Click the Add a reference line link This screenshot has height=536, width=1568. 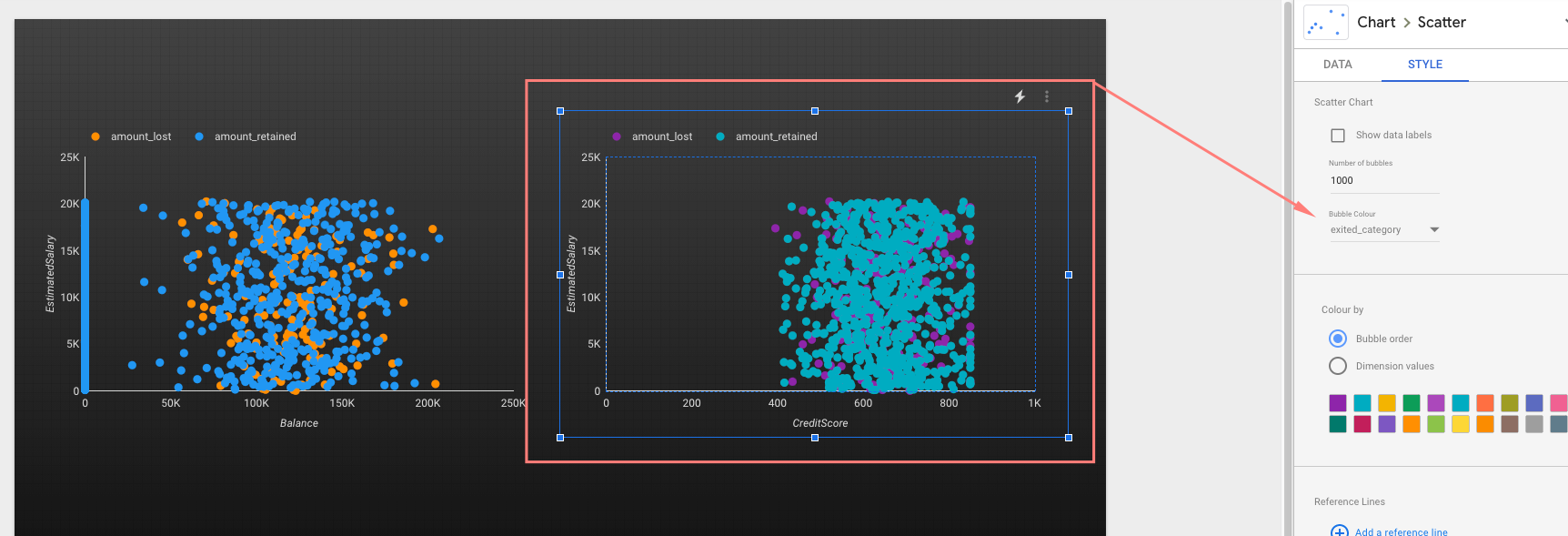point(1401,531)
